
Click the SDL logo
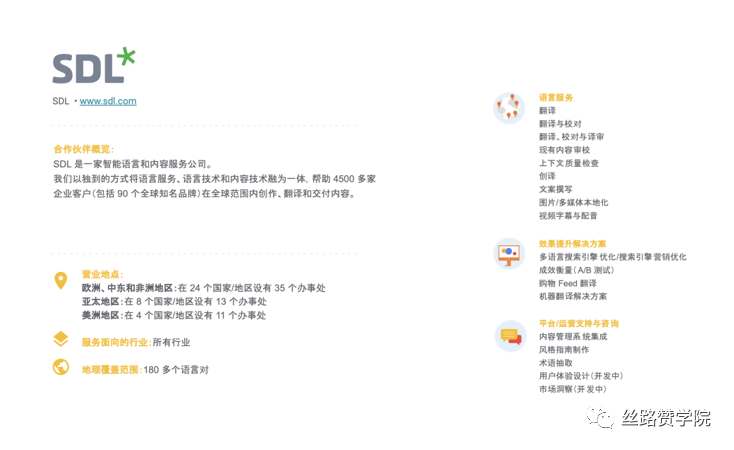tap(93, 65)
